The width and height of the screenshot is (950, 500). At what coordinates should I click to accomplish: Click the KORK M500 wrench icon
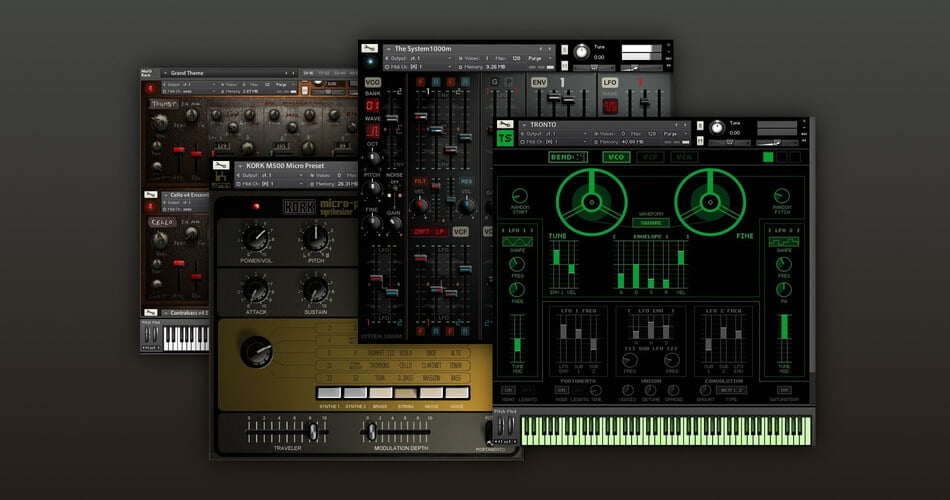(x=221, y=165)
